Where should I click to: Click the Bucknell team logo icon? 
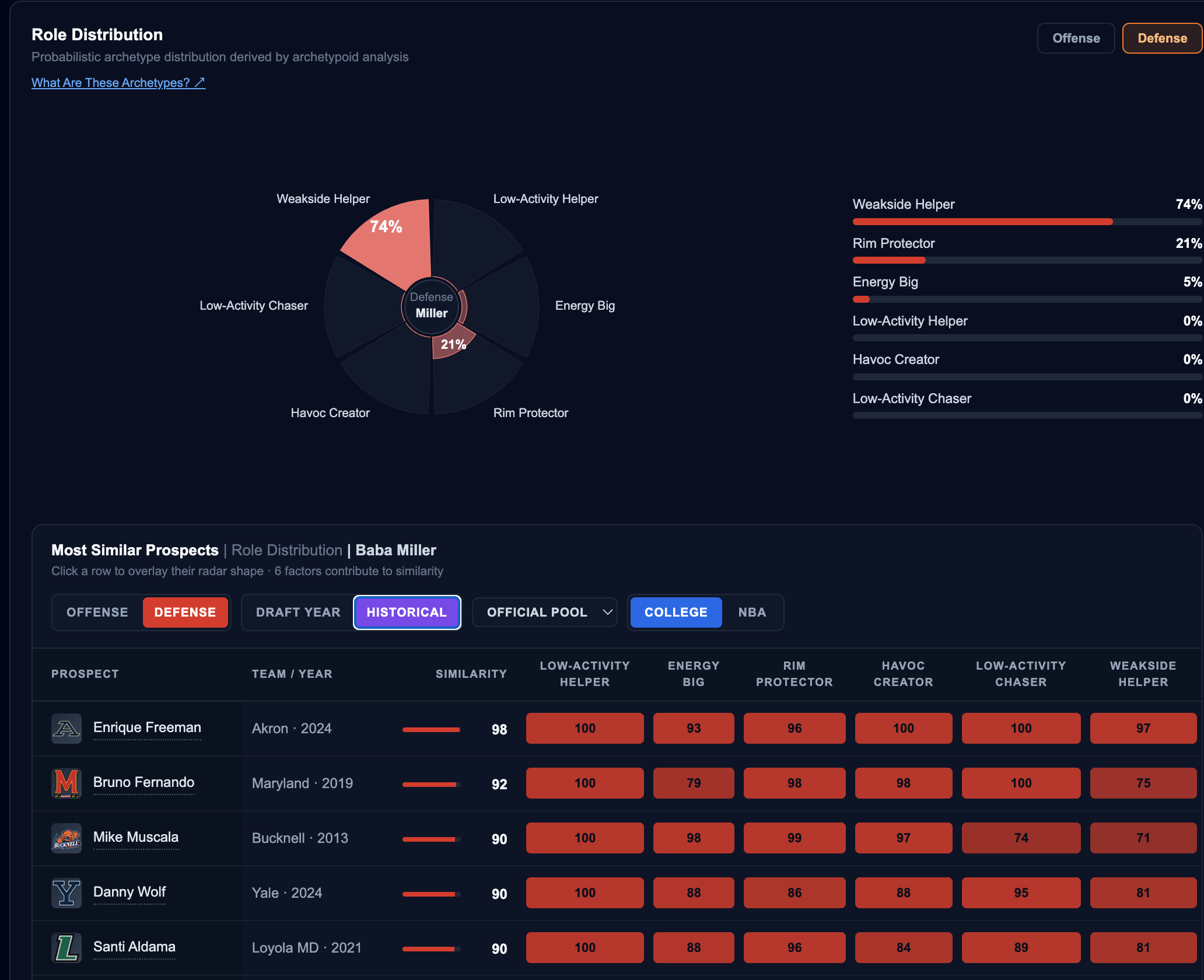coord(66,838)
